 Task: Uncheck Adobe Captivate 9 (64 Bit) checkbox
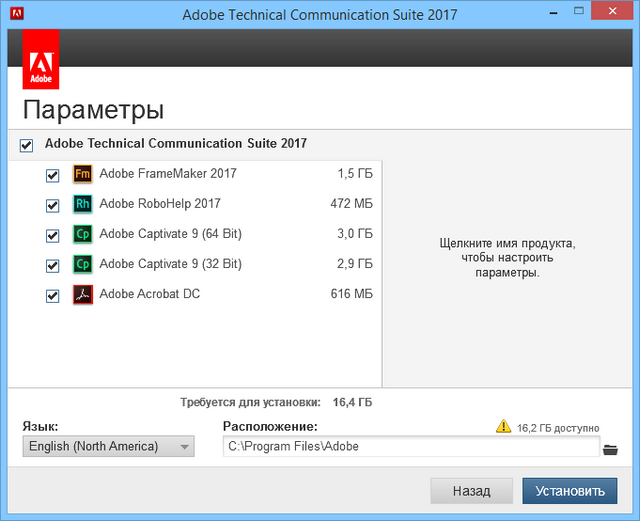pyautogui.click(x=53, y=236)
